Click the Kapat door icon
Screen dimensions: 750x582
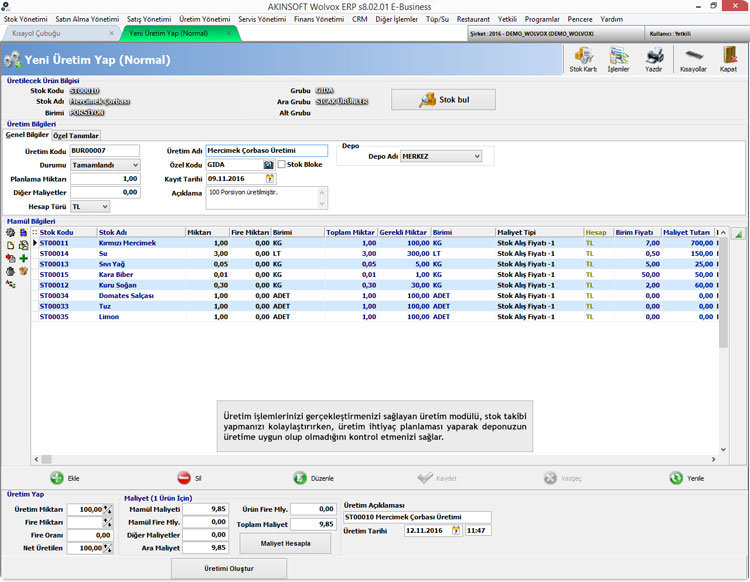[x=728, y=59]
